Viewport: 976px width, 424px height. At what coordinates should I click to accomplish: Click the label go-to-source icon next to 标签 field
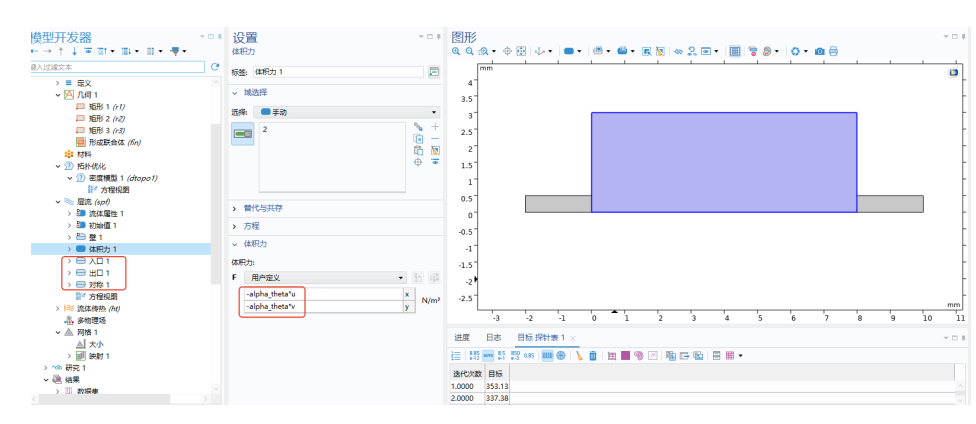click(434, 72)
